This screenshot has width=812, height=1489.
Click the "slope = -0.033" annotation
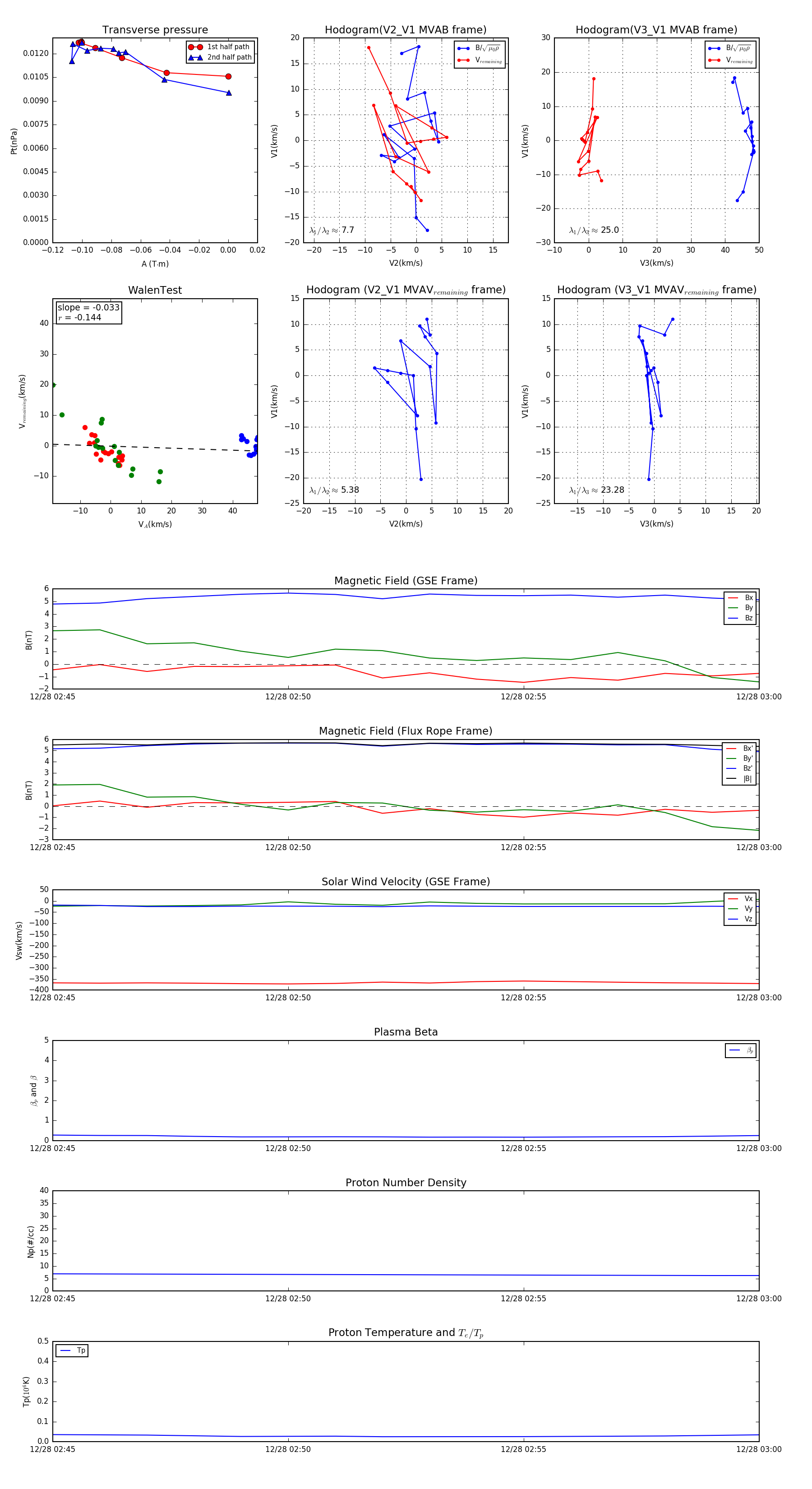(x=88, y=308)
